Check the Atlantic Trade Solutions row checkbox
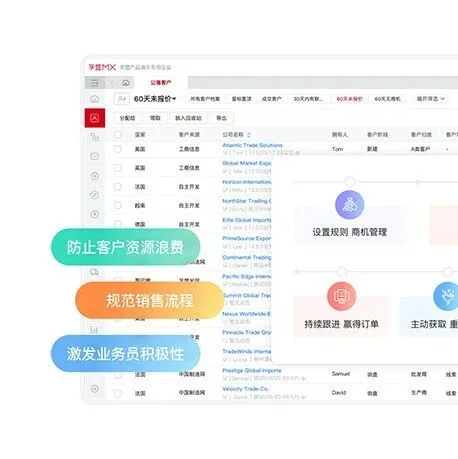The height and width of the screenshot is (459, 458). [x=118, y=149]
